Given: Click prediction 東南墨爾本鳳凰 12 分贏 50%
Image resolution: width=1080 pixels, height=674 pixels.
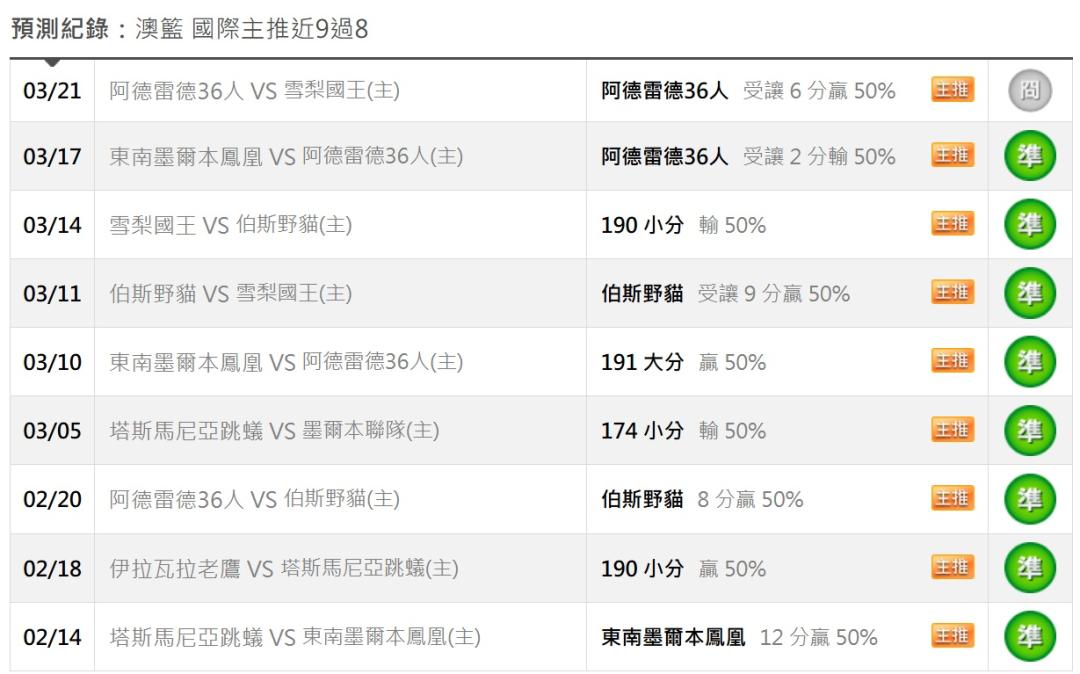Looking at the screenshot, I should 739,637.
